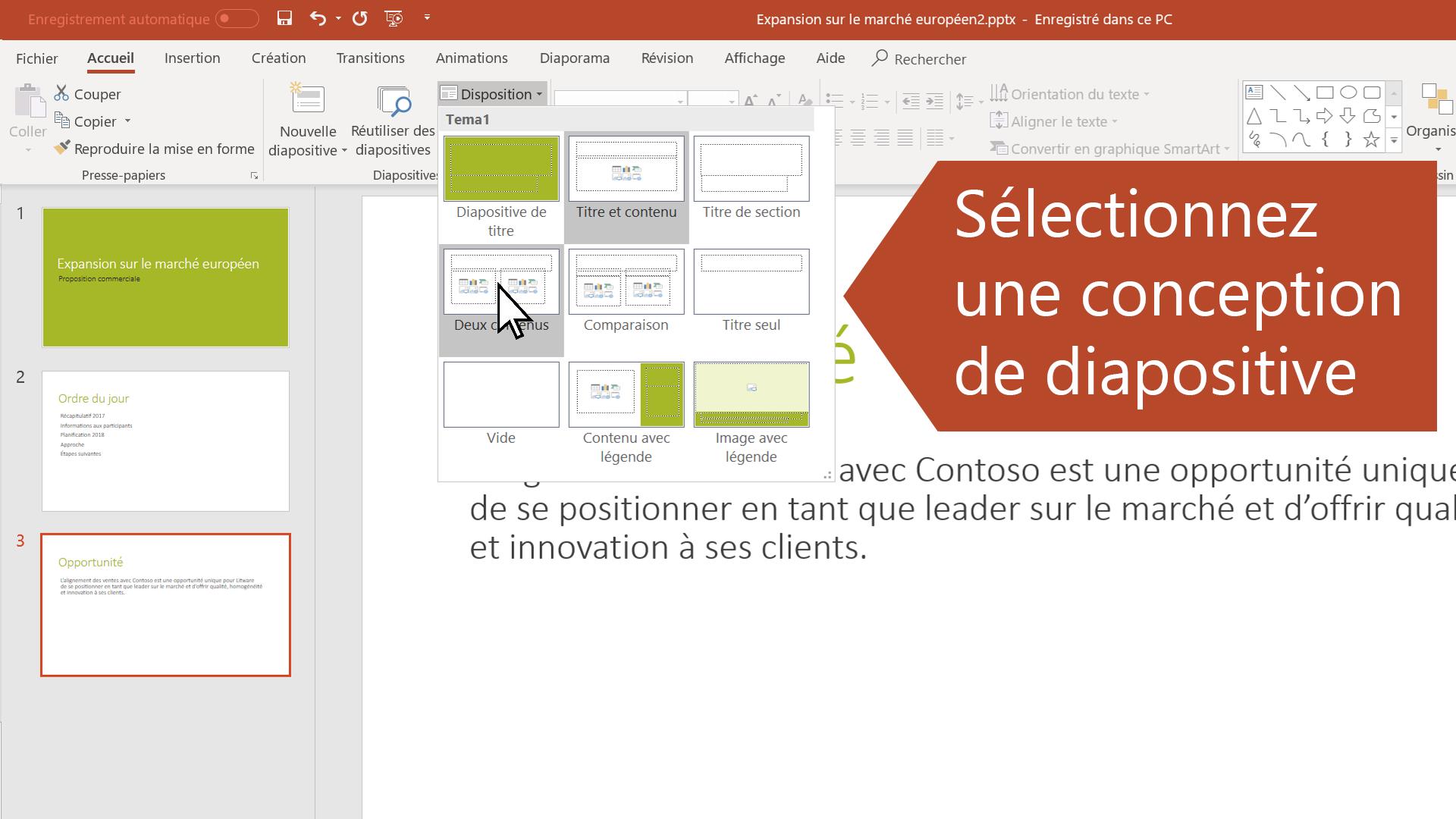This screenshot has width=1456, height=819.
Task: Select the rounded rectangle shape
Action: [x=1372, y=93]
